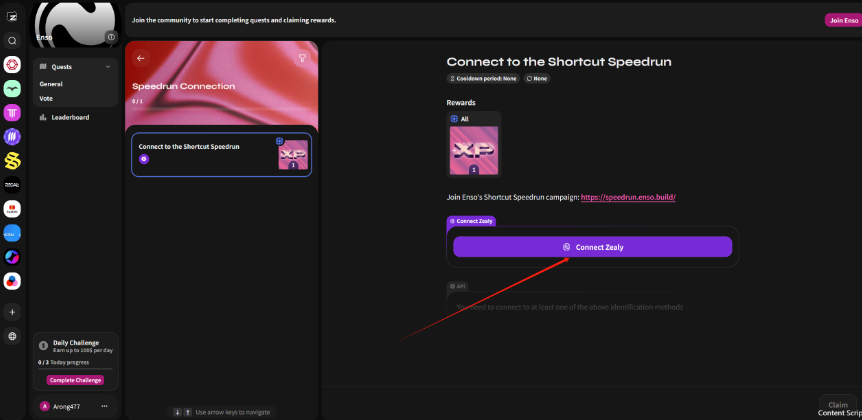Click the Daily Challenge coin icon

pos(43,346)
